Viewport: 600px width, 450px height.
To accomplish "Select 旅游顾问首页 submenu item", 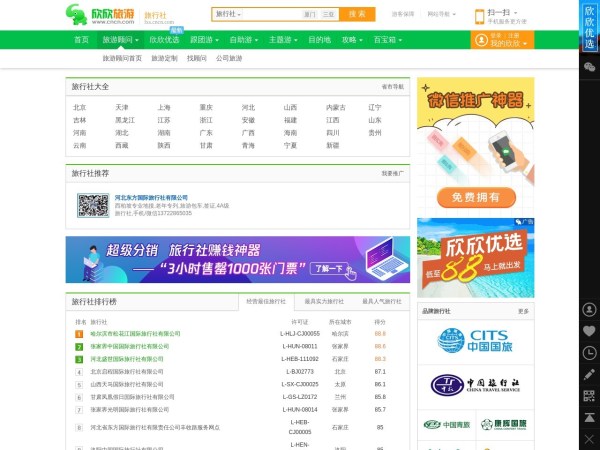I will 122,58.
